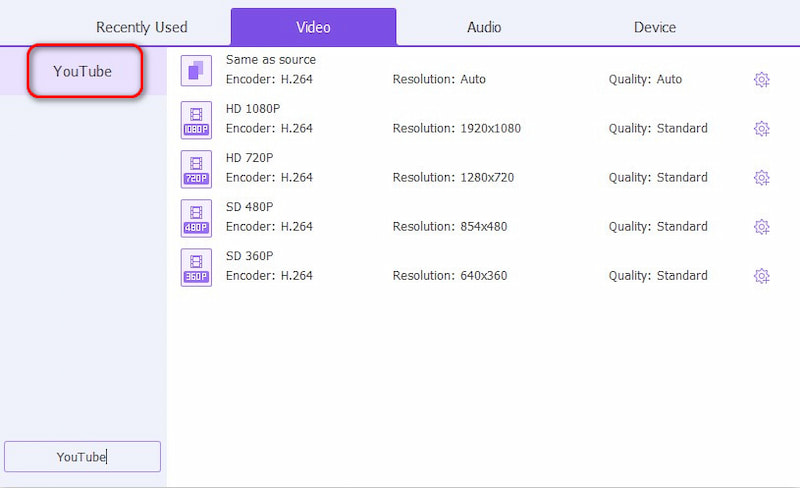Click Resolution: 640x360 text
800x488 pixels.
(449, 275)
